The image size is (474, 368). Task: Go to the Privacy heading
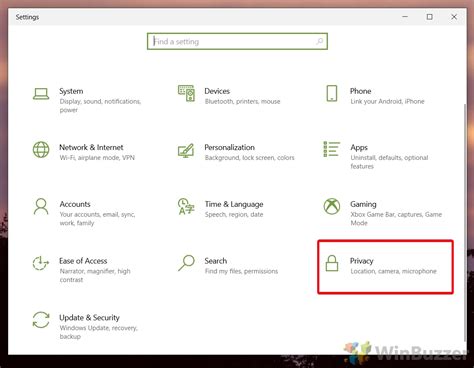point(361,261)
